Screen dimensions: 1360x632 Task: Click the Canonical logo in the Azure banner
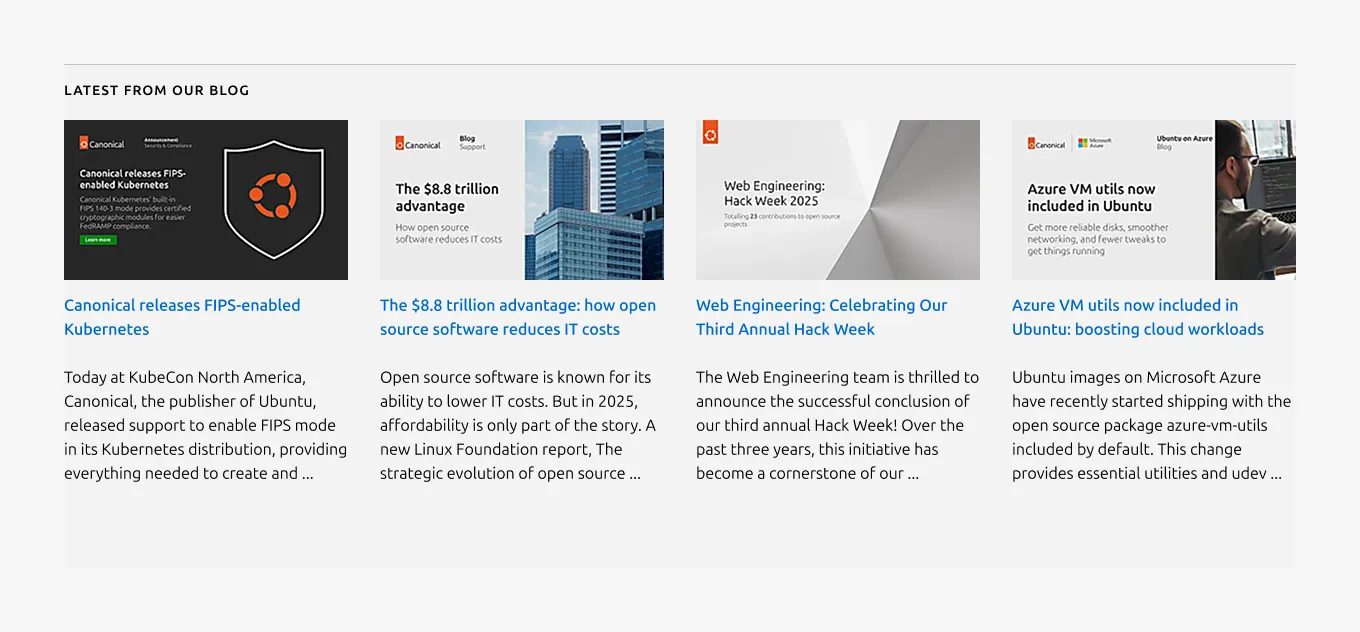click(1047, 144)
